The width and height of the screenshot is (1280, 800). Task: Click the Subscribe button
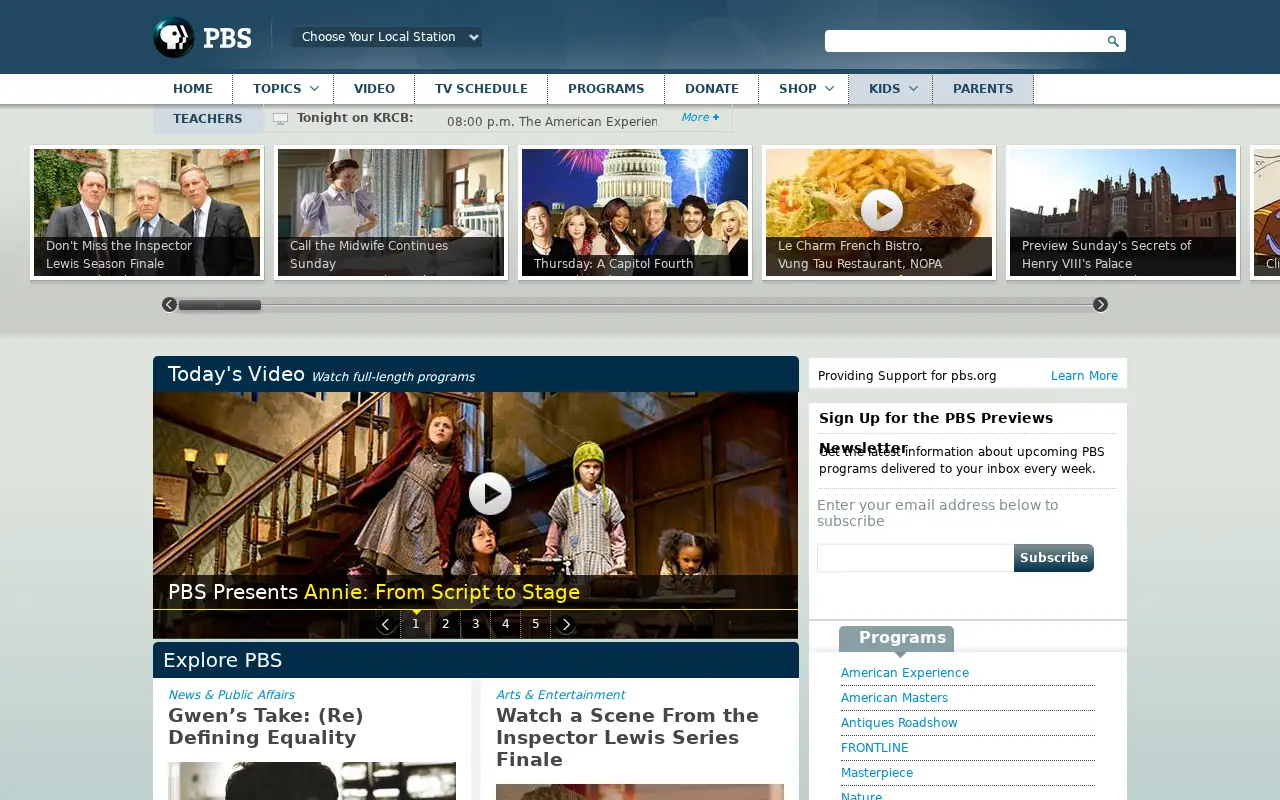coord(1054,558)
